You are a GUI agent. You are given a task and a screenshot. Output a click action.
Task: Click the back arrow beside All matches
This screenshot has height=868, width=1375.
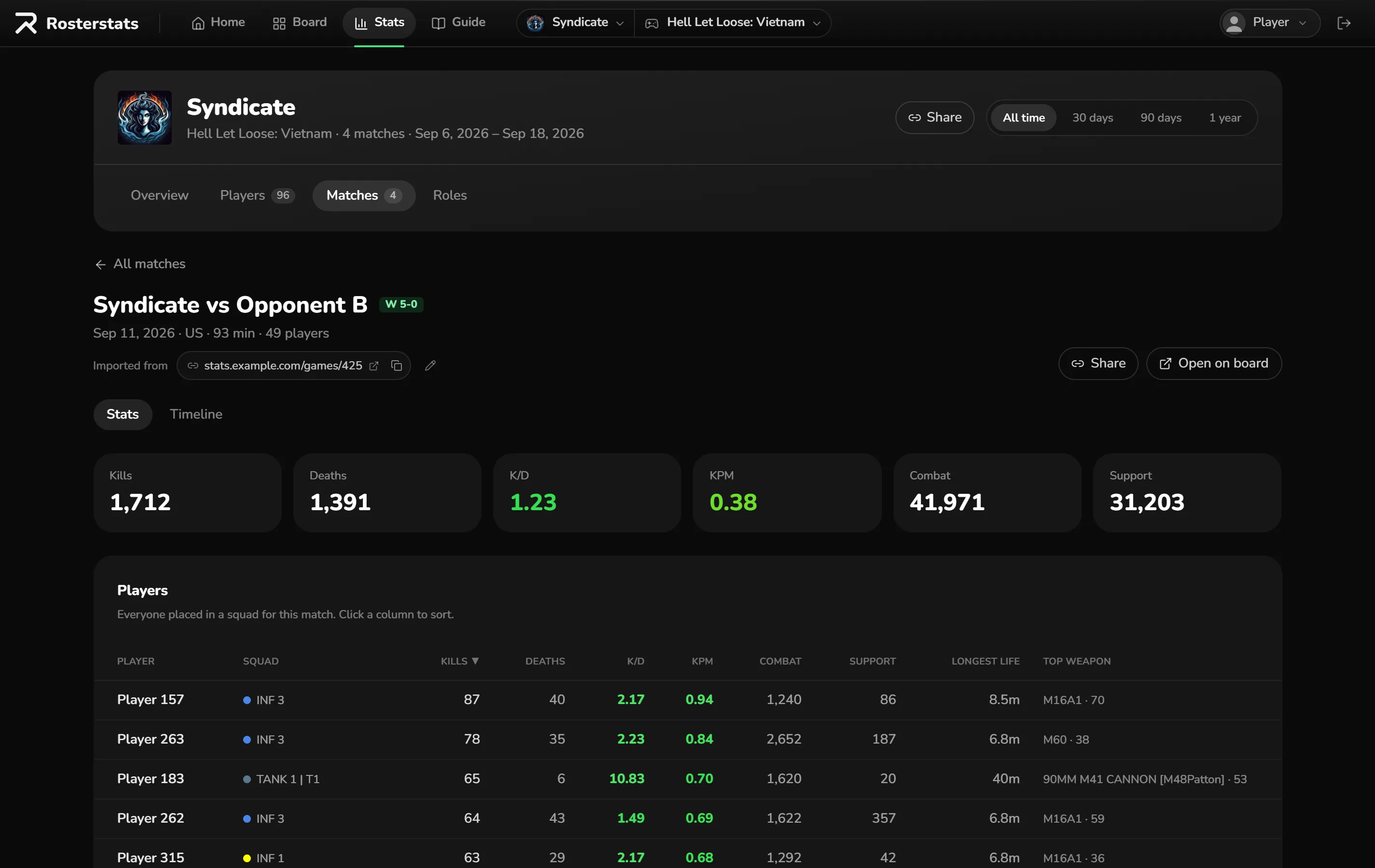tap(100, 264)
